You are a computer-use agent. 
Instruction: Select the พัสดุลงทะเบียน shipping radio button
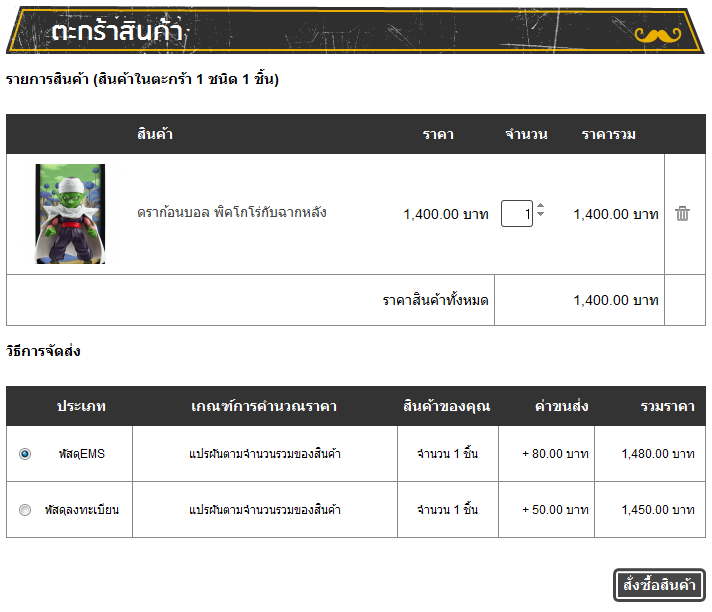[x=25, y=510]
